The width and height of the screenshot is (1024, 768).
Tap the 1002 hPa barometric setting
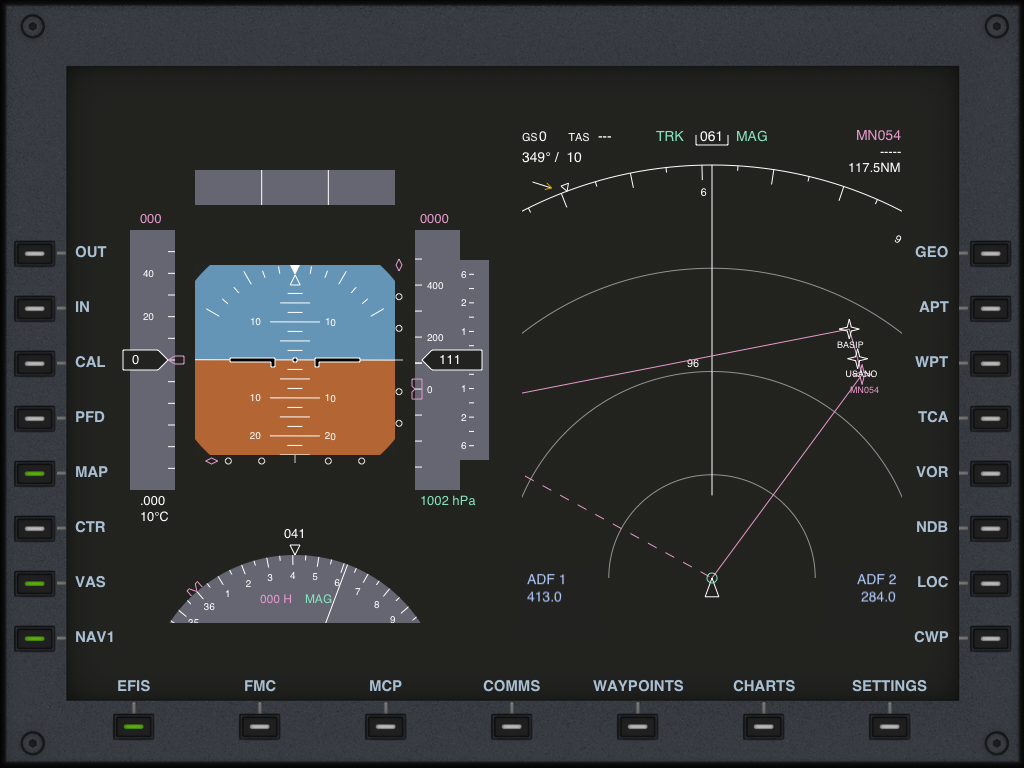tap(447, 501)
